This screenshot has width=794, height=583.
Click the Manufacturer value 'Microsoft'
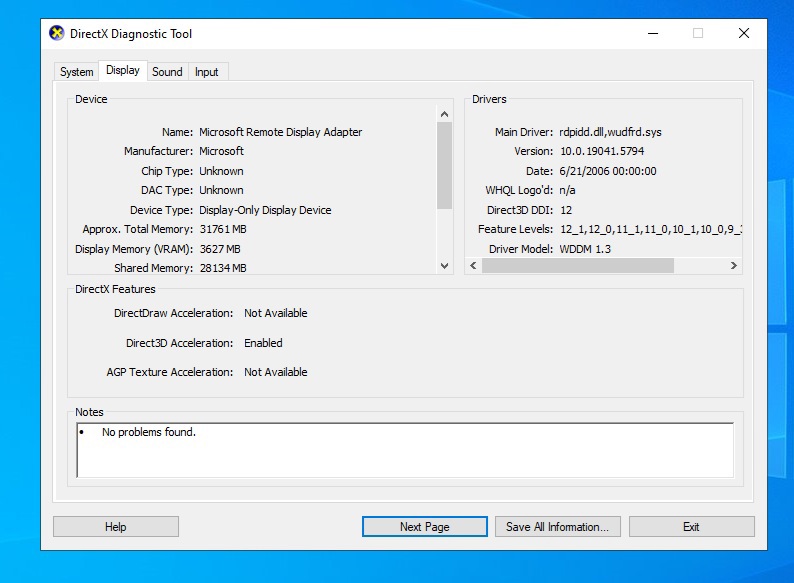tap(221, 151)
